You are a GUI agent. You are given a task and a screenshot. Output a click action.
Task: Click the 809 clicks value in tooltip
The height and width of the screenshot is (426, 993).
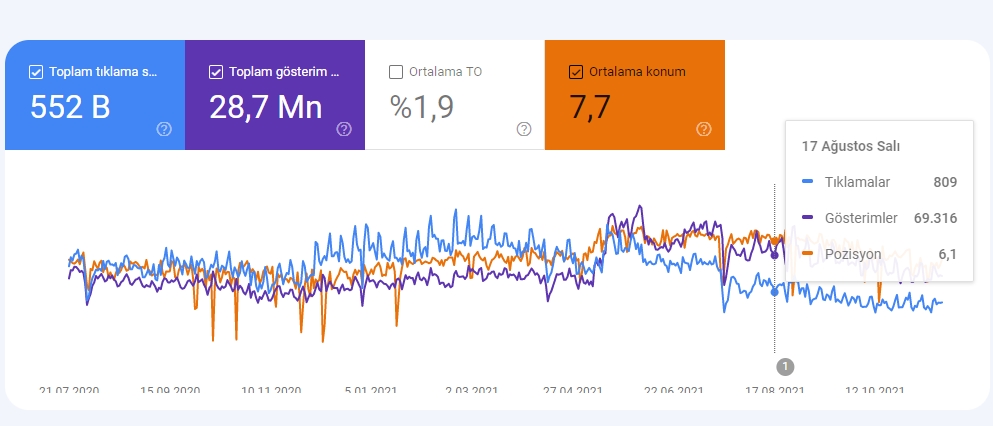[945, 182]
